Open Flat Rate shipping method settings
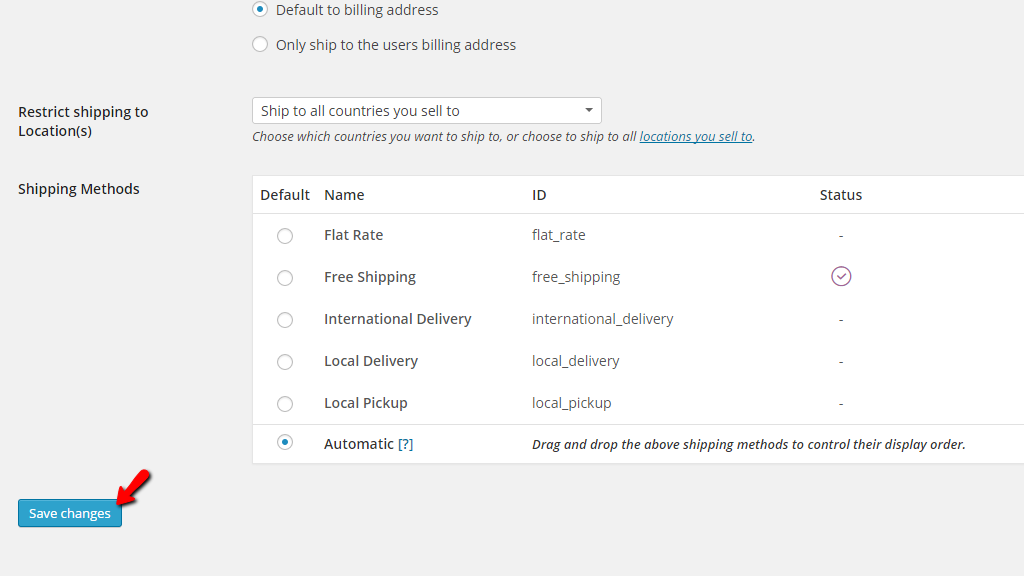 coord(353,235)
